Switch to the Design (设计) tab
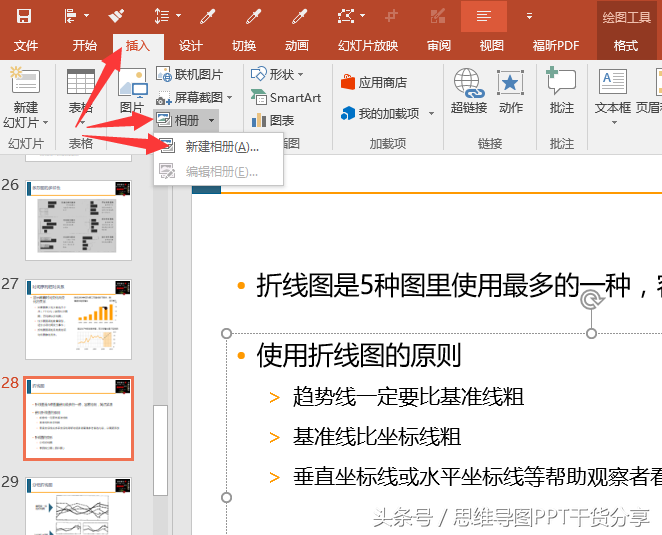Image resolution: width=662 pixels, height=535 pixels. 190,45
